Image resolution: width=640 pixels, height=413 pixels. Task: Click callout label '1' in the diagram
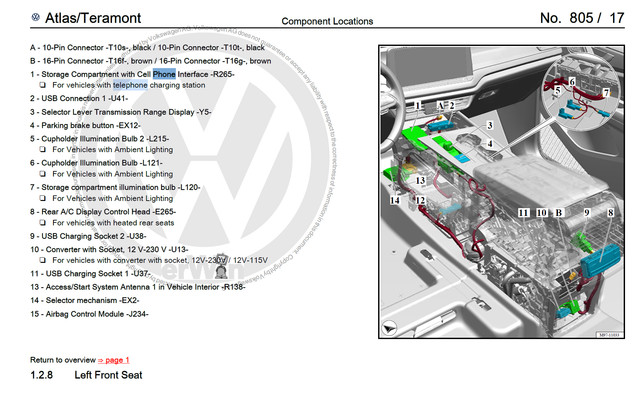click(x=418, y=106)
